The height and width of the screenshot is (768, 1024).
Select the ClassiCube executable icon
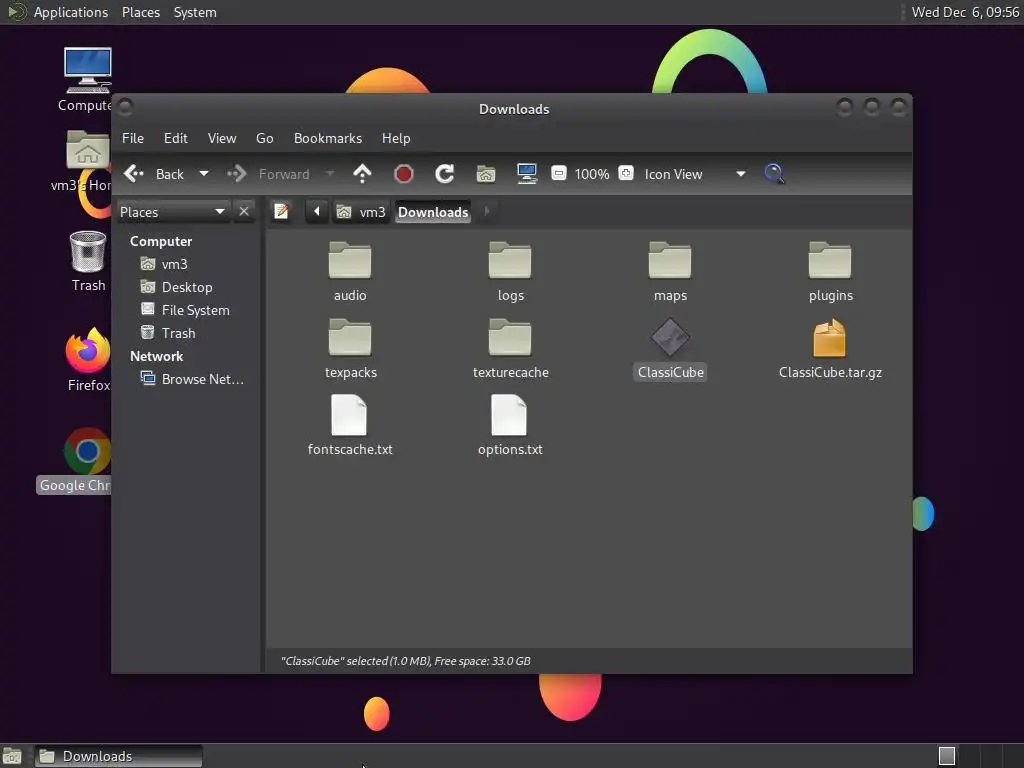click(670, 338)
